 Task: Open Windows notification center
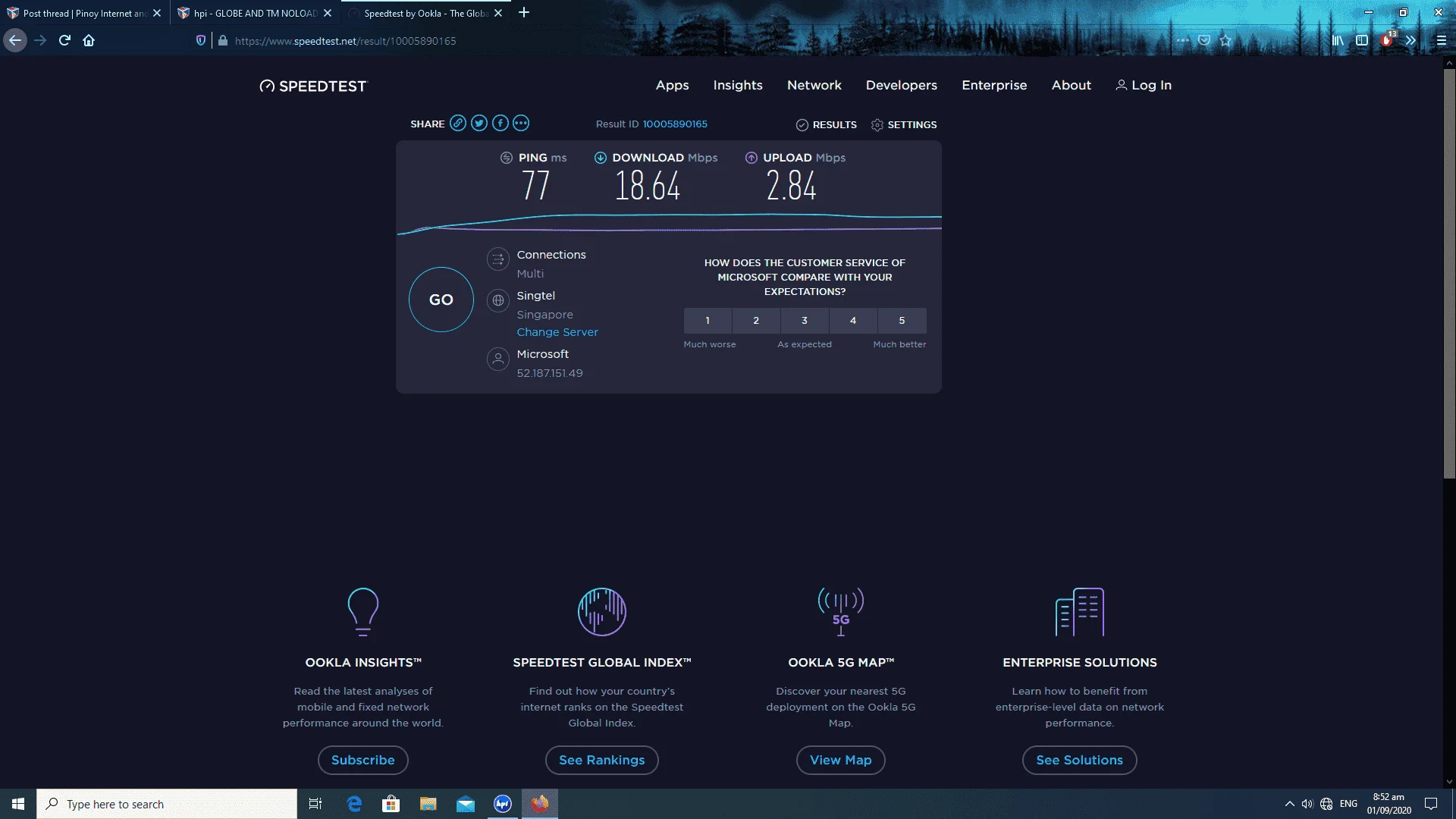[1431, 804]
